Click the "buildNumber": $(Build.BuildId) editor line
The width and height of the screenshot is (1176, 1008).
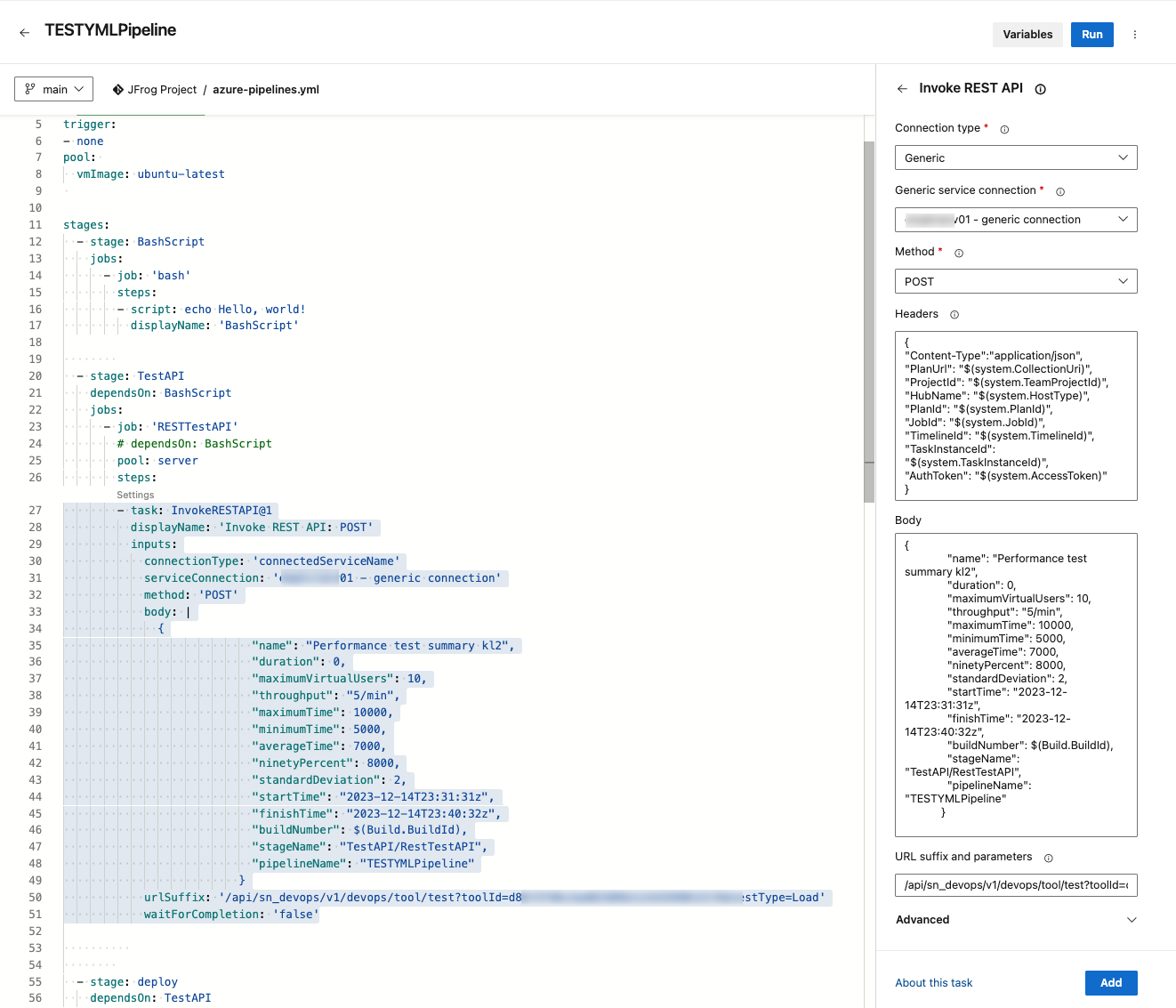359,830
